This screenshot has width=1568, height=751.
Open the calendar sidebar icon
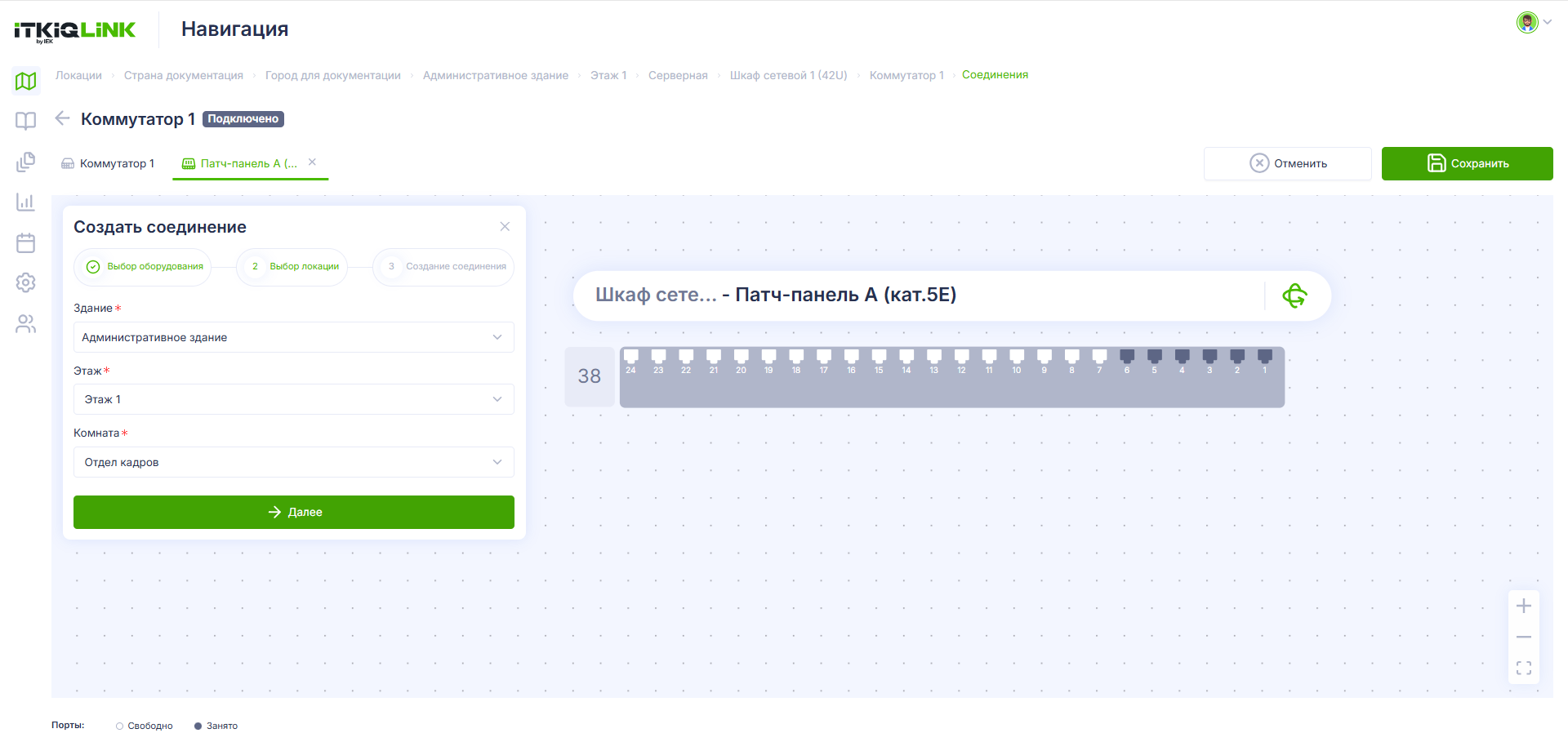[x=26, y=242]
